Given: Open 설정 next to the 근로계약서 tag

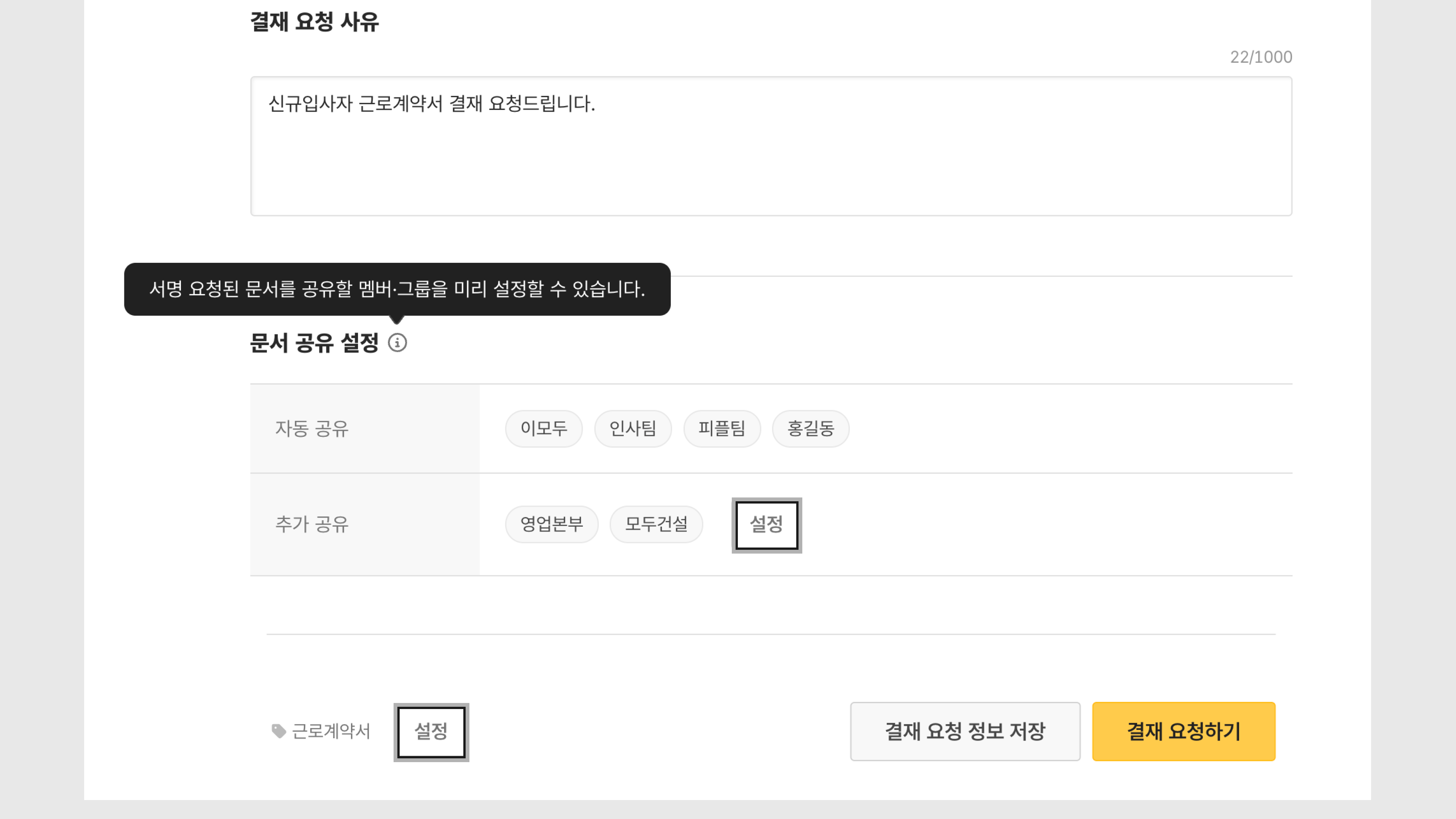Looking at the screenshot, I should [431, 732].
